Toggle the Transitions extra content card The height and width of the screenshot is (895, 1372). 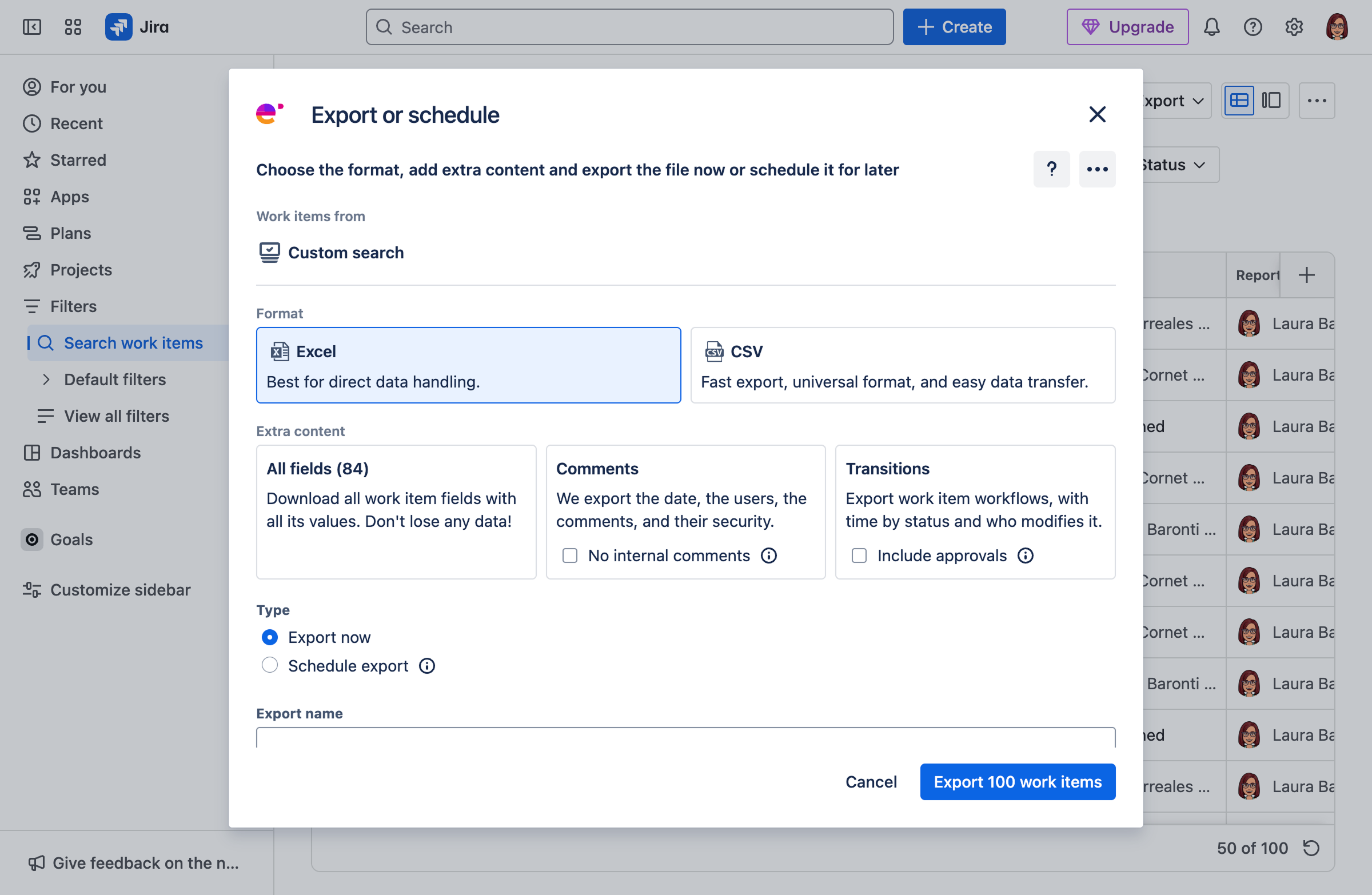click(x=975, y=512)
